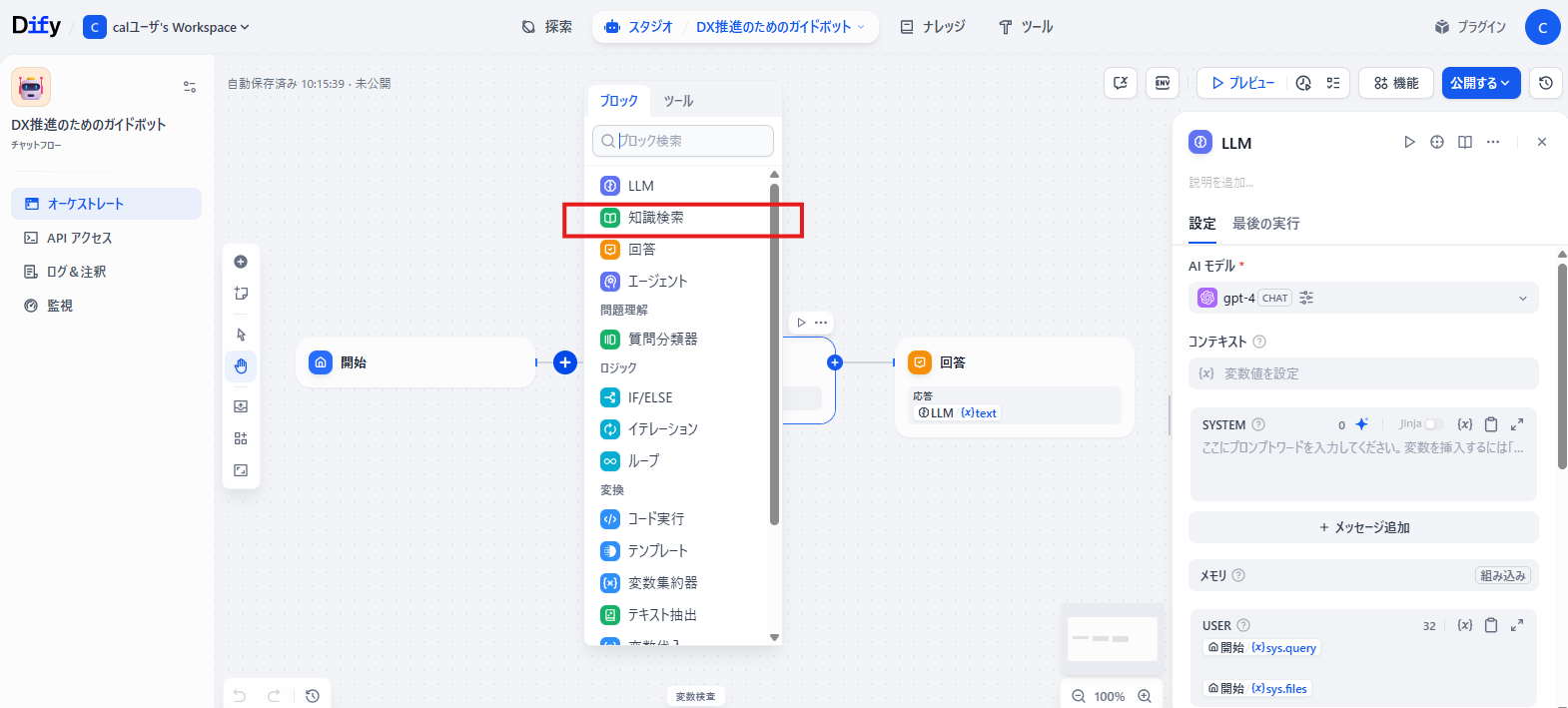The image size is (1568, 708).
Task: Export image from canvas toolbar
Action: 241,406
